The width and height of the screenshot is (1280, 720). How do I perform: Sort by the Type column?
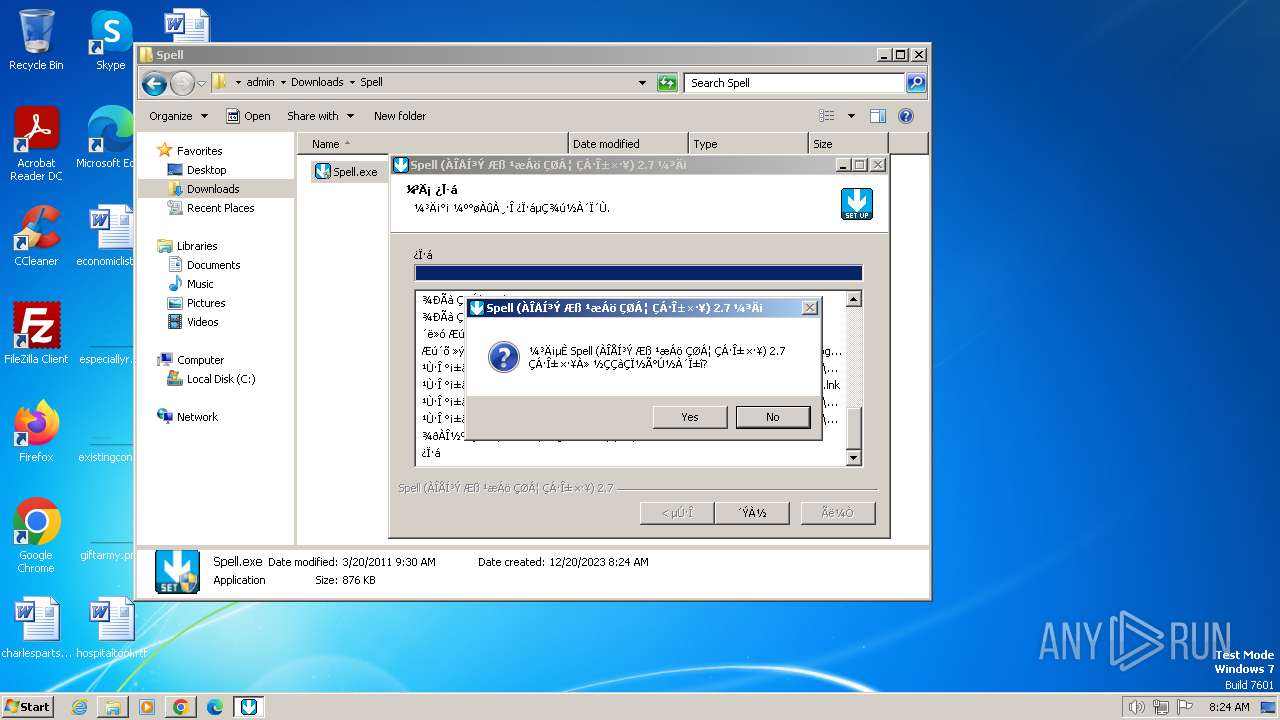748,144
